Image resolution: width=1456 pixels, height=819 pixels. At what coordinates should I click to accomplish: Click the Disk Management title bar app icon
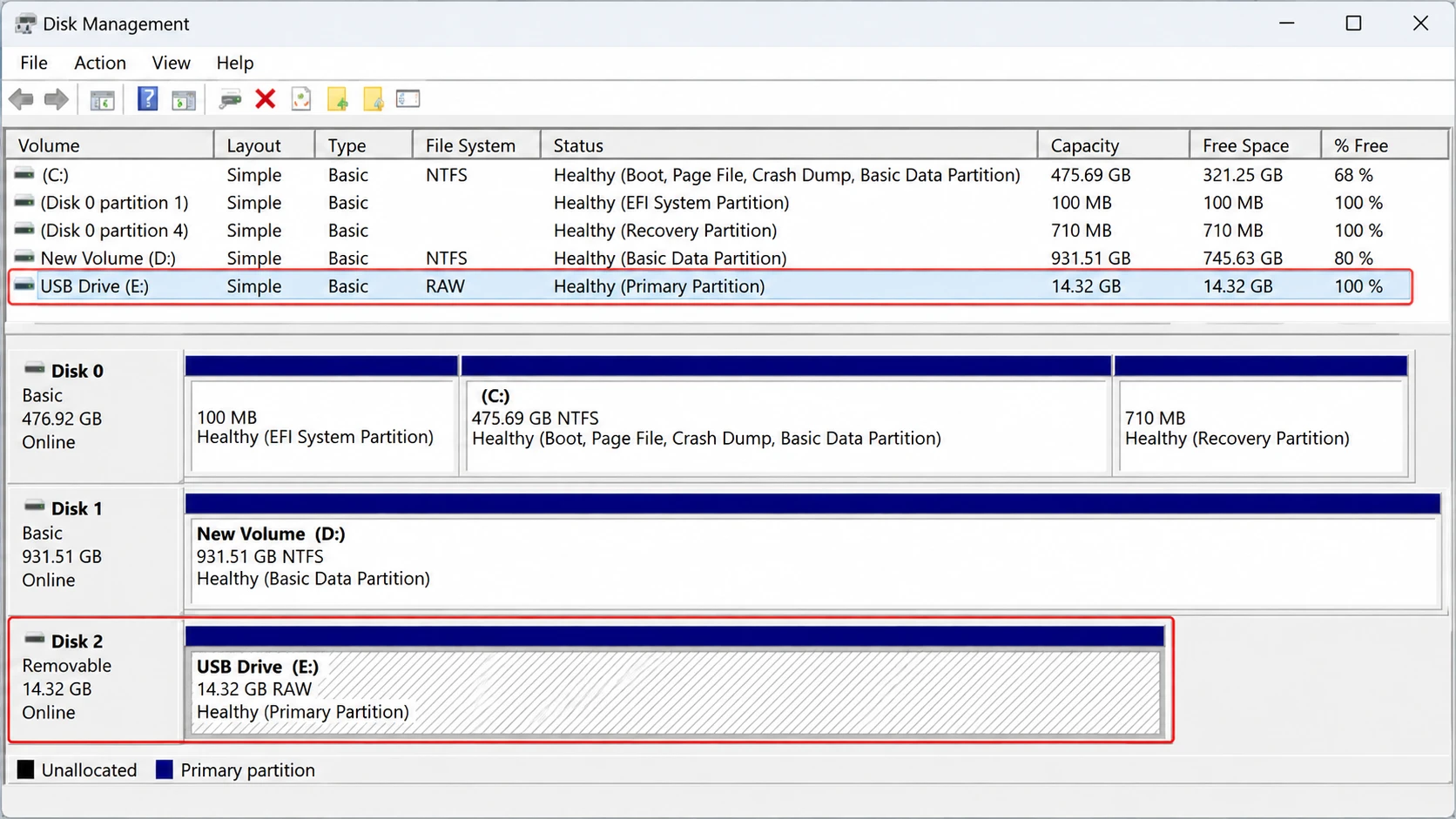tap(25, 23)
